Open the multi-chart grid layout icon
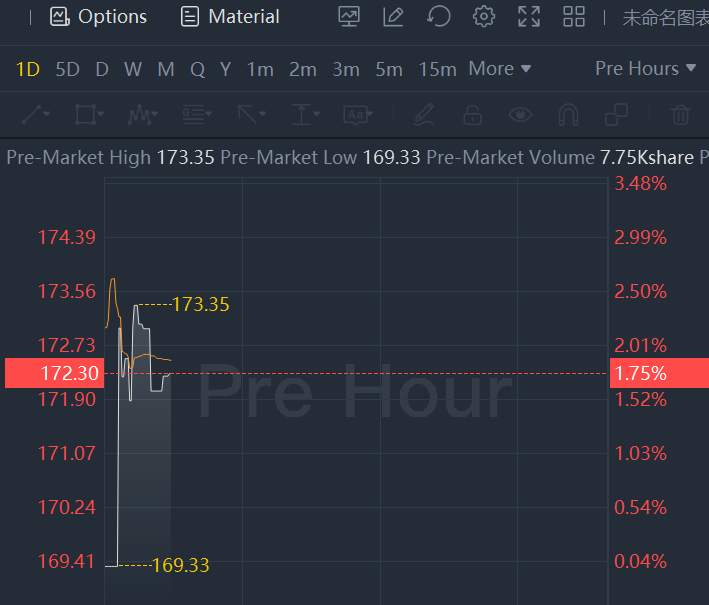The image size is (709, 605). pos(574,17)
